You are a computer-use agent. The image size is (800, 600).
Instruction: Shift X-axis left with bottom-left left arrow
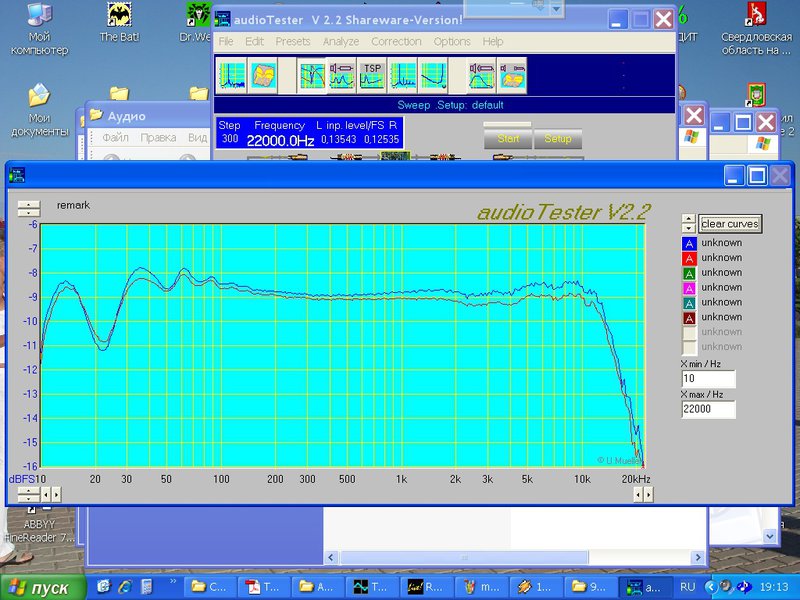[x=46, y=494]
